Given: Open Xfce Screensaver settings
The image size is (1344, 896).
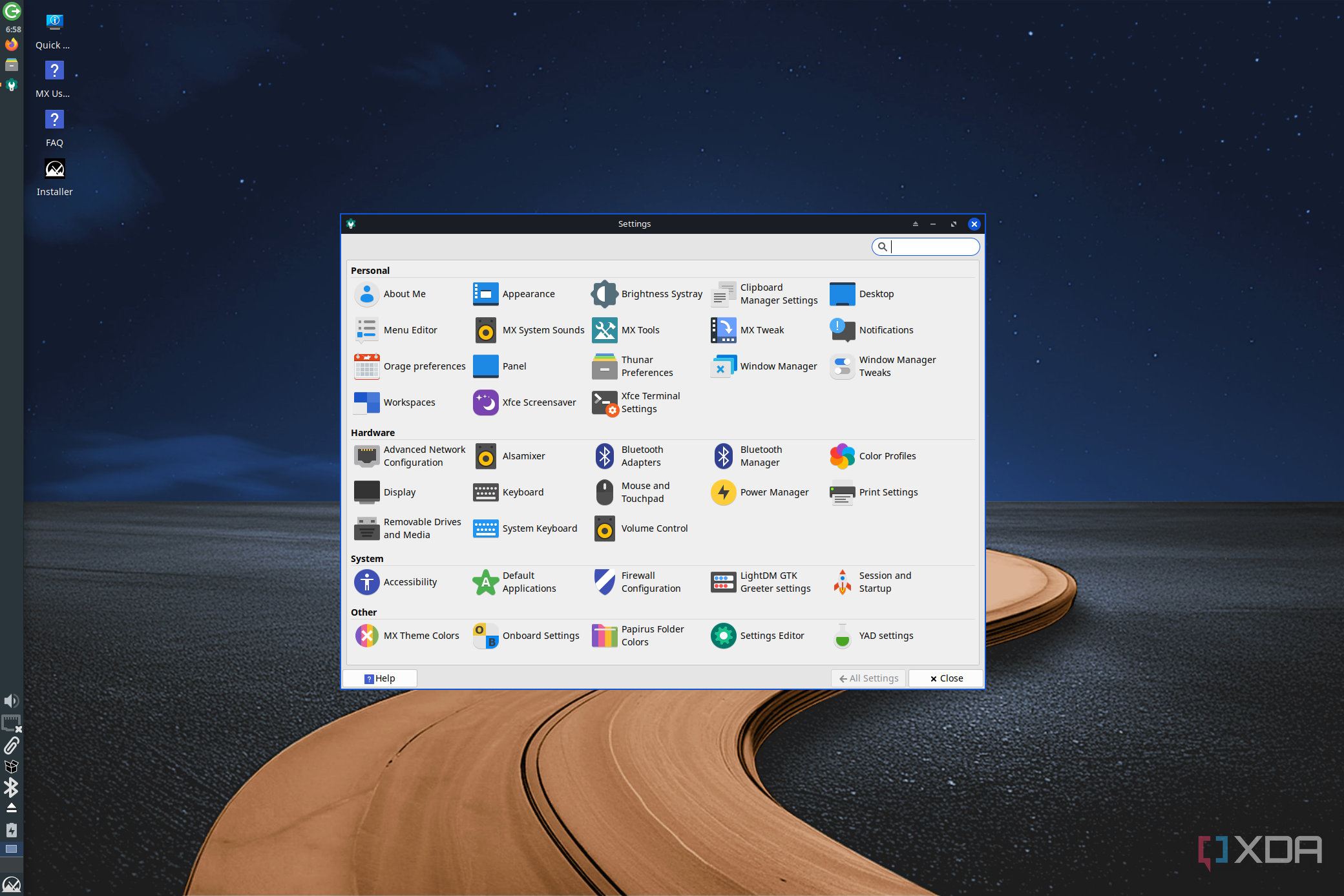Looking at the screenshot, I should [525, 402].
